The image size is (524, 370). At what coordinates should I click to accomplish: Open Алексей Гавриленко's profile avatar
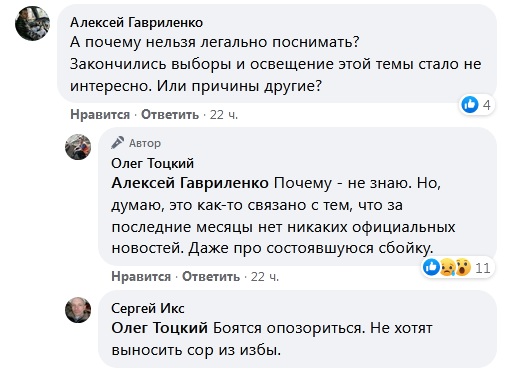(32, 23)
